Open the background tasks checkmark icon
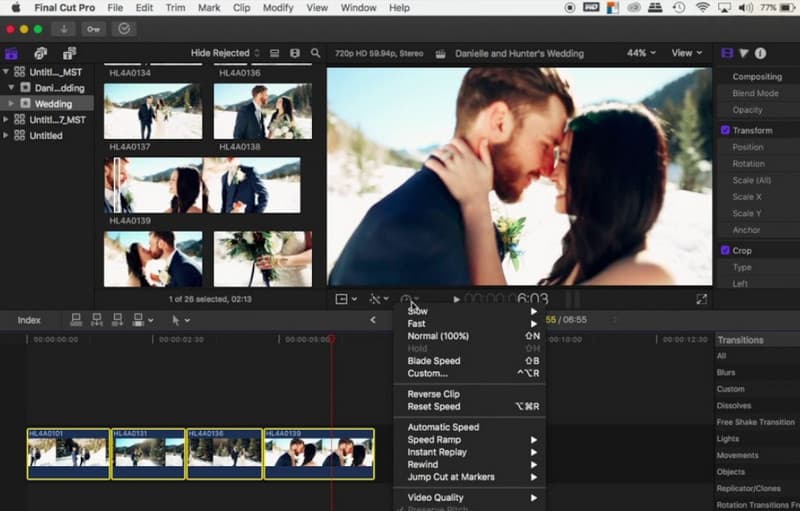The width and height of the screenshot is (800, 511). click(124, 29)
